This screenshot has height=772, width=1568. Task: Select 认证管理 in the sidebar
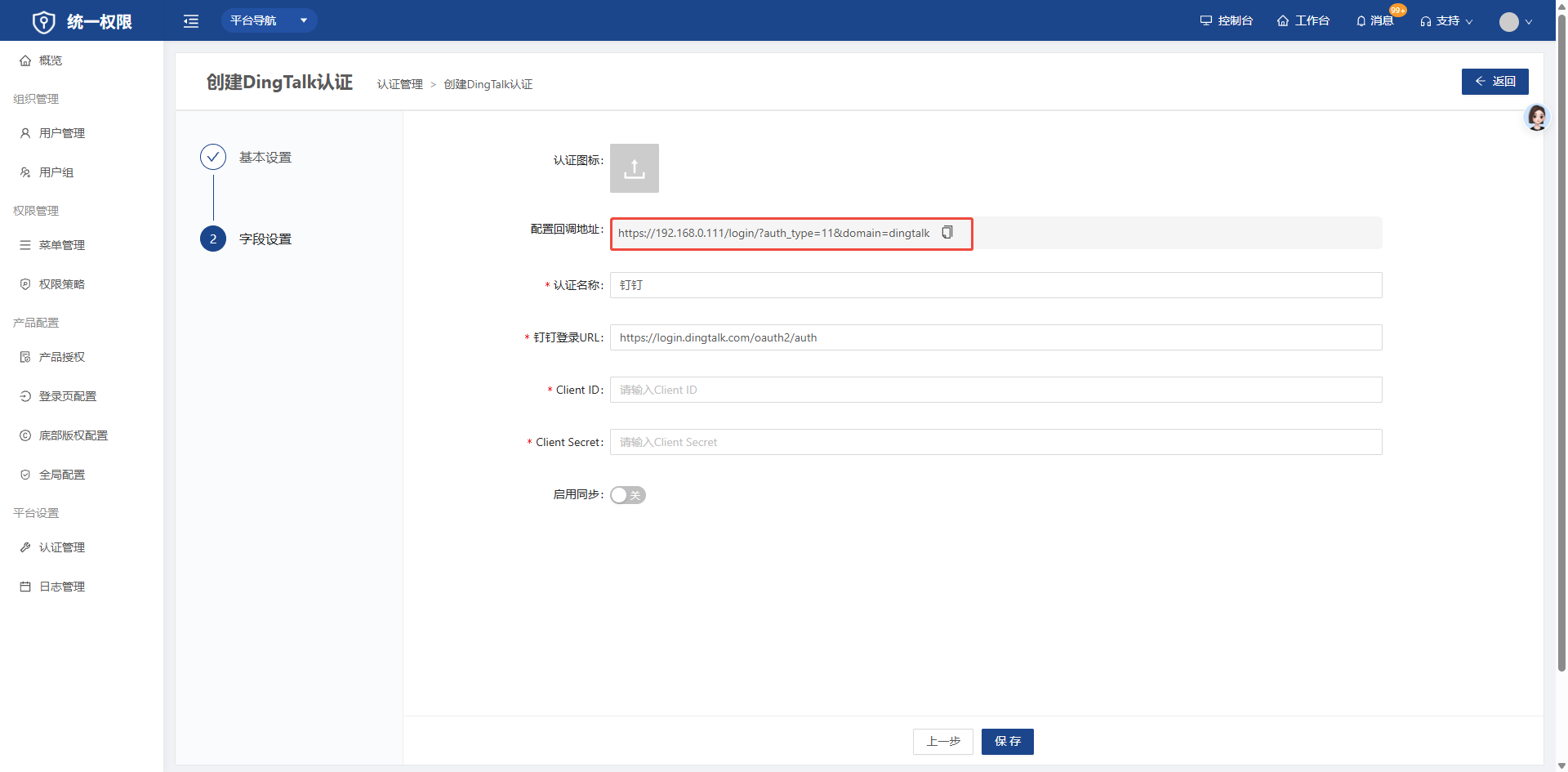62,547
